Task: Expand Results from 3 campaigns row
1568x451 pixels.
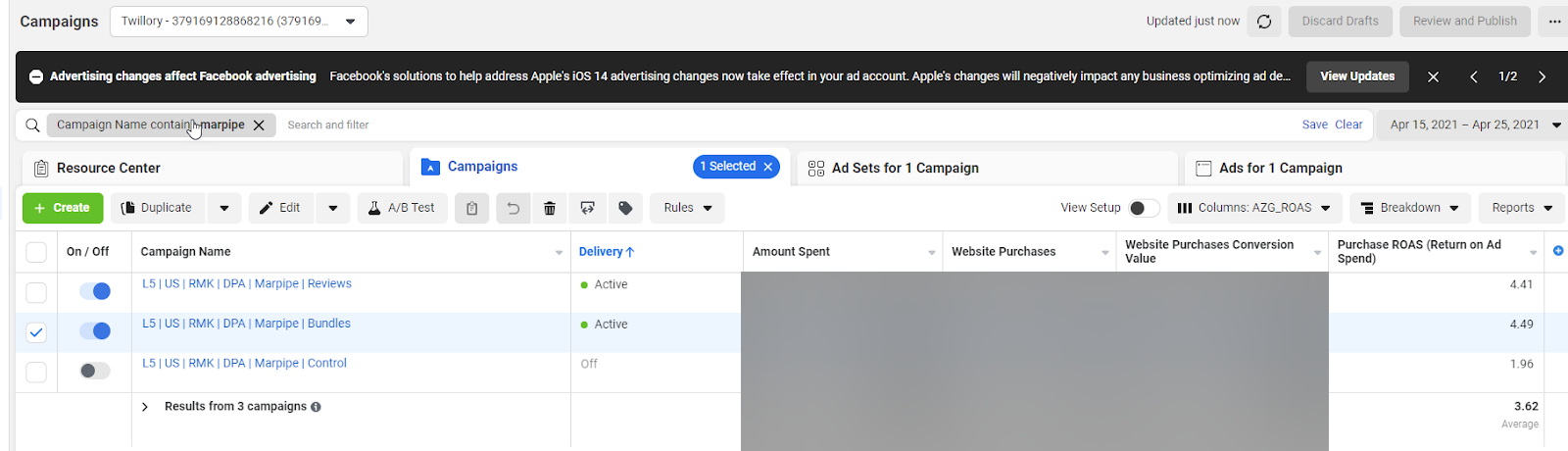Action: pos(145,407)
